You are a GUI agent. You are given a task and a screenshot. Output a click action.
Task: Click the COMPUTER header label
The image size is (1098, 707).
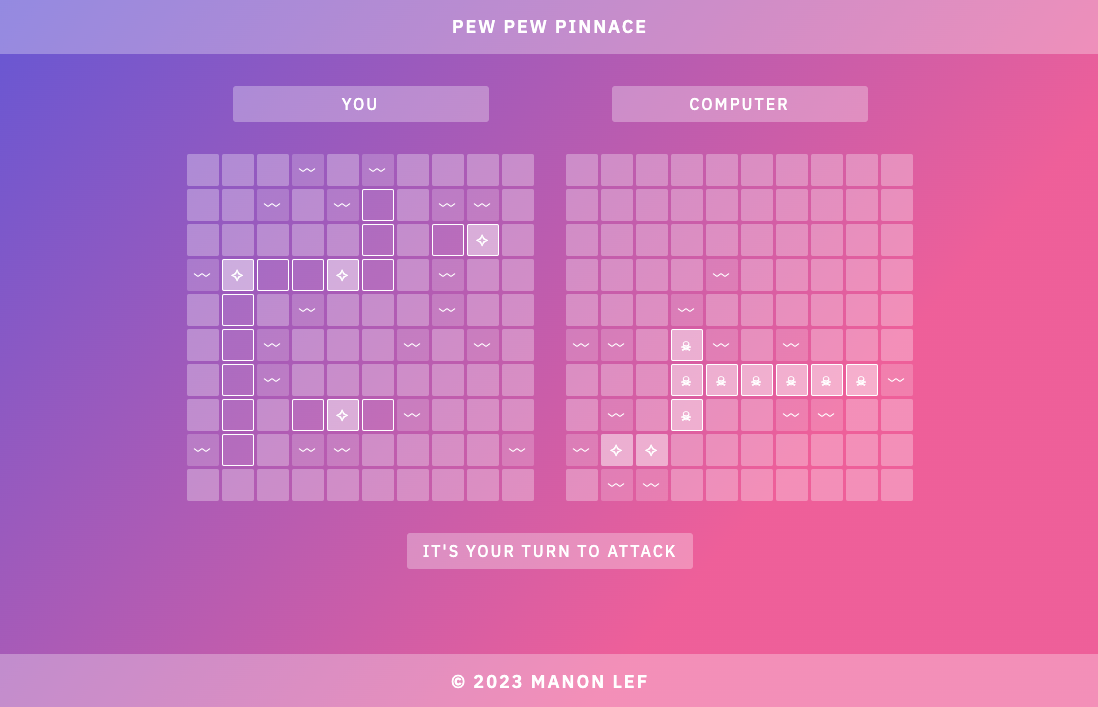(739, 103)
